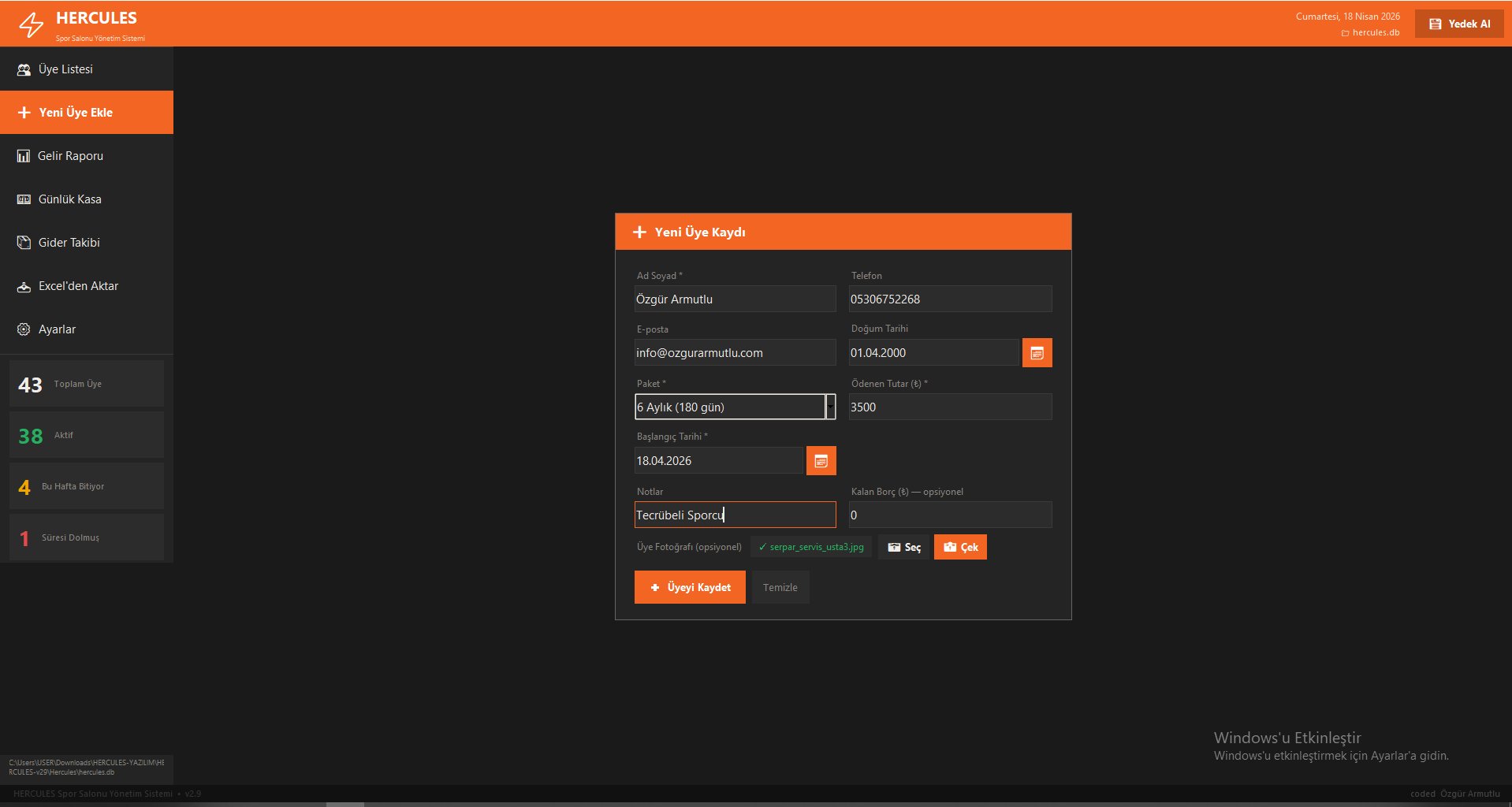Focus the Kalan Borç input field
Image resolution: width=1512 pixels, height=807 pixels.
[x=950, y=515]
